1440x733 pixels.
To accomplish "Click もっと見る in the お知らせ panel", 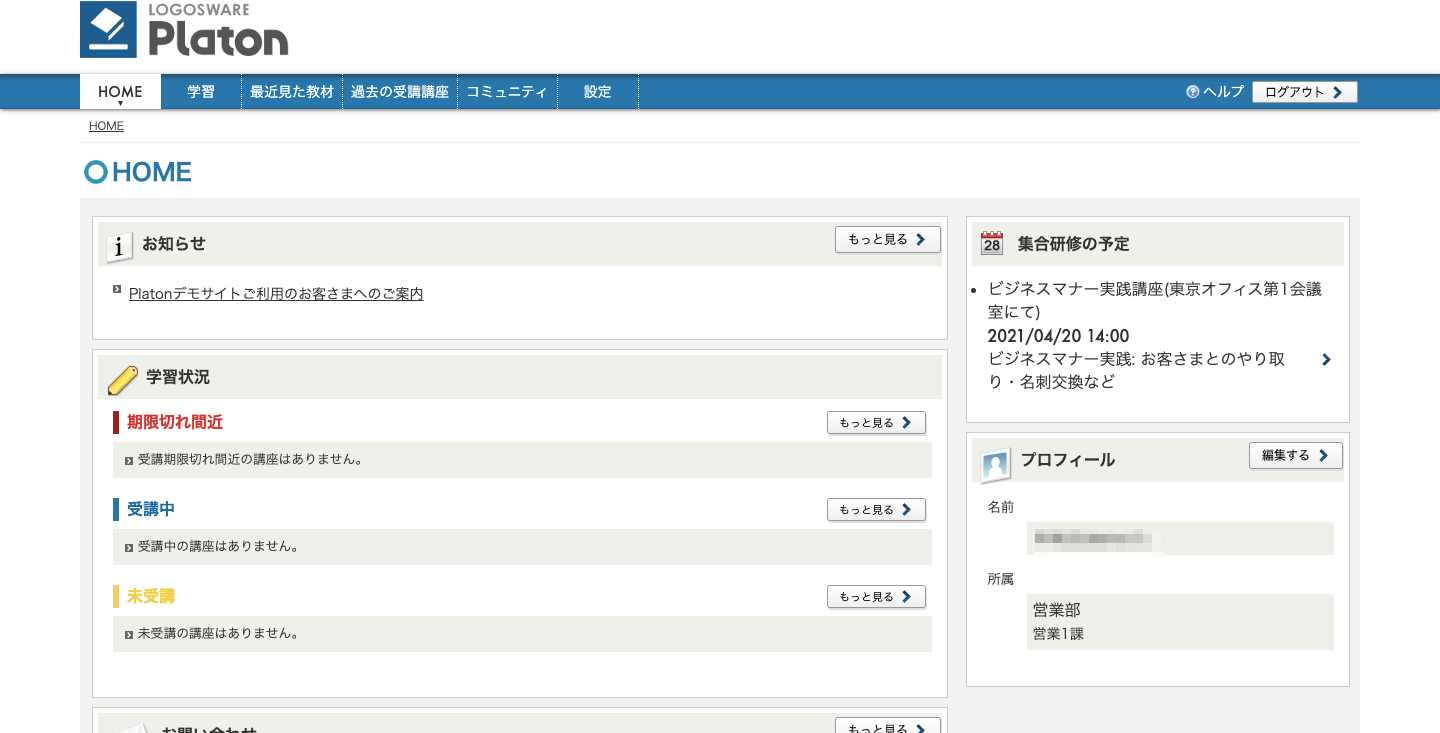I will [886, 239].
